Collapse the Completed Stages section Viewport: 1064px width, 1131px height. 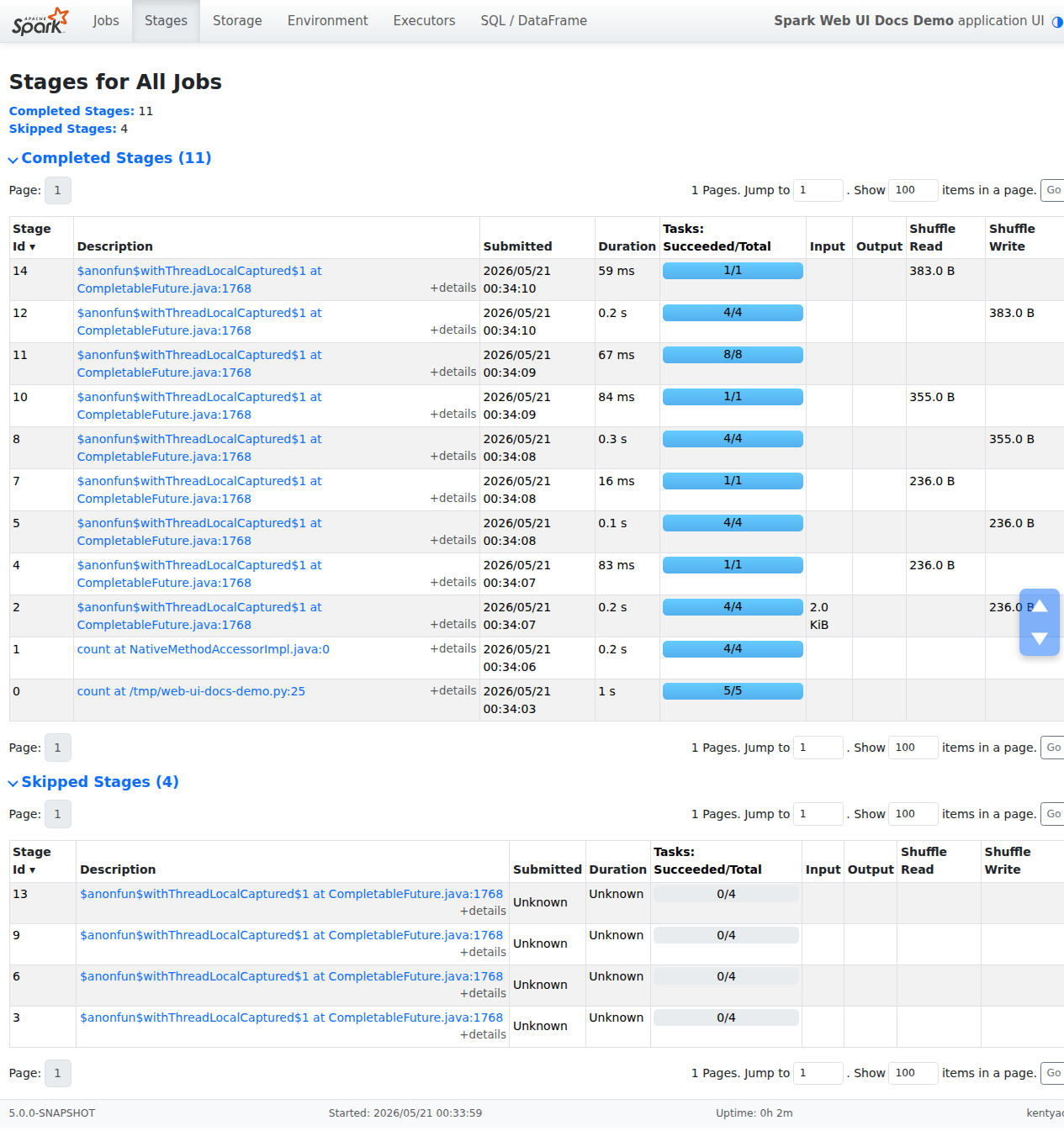pos(110,158)
